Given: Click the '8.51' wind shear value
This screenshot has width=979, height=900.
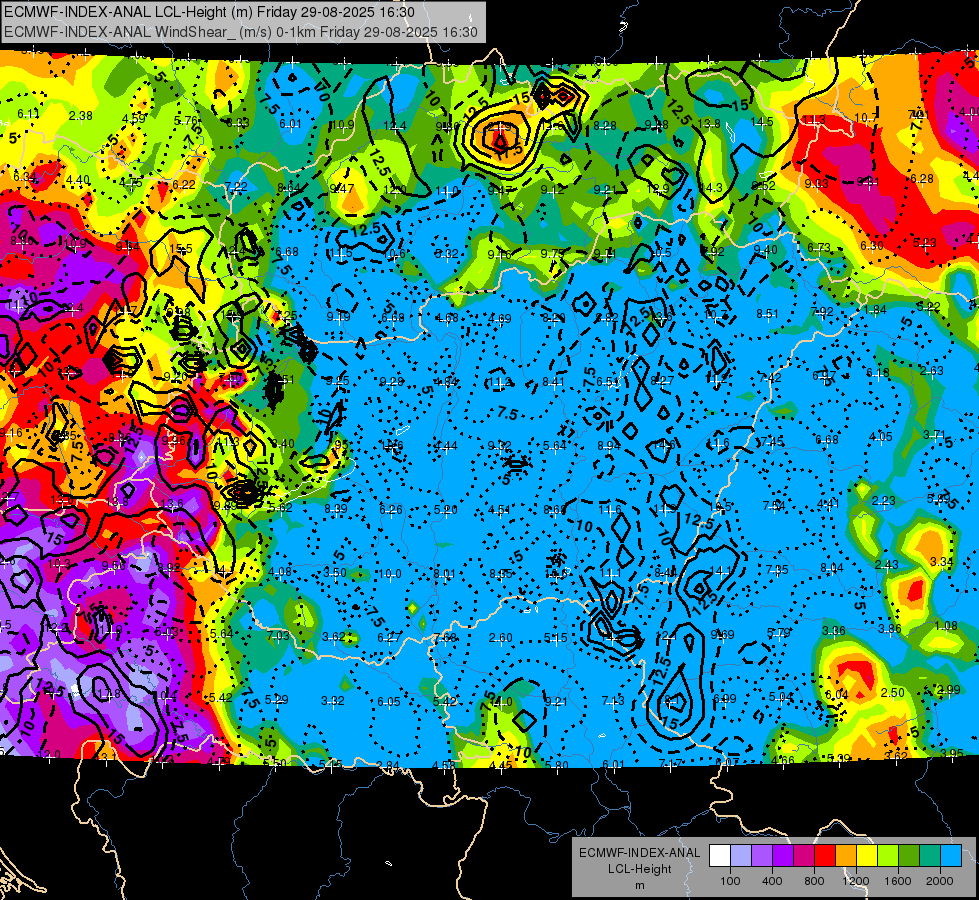Looking at the screenshot, I should coord(767,314).
